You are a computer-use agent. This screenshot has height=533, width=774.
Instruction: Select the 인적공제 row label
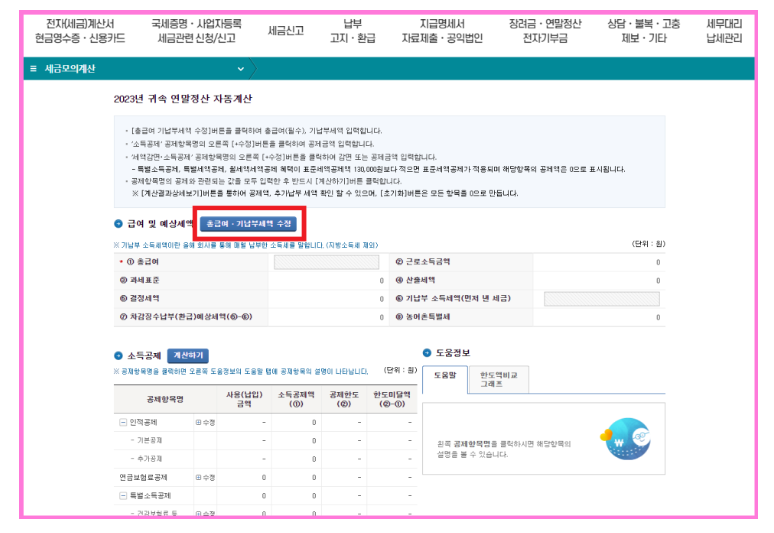click(144, 423)
